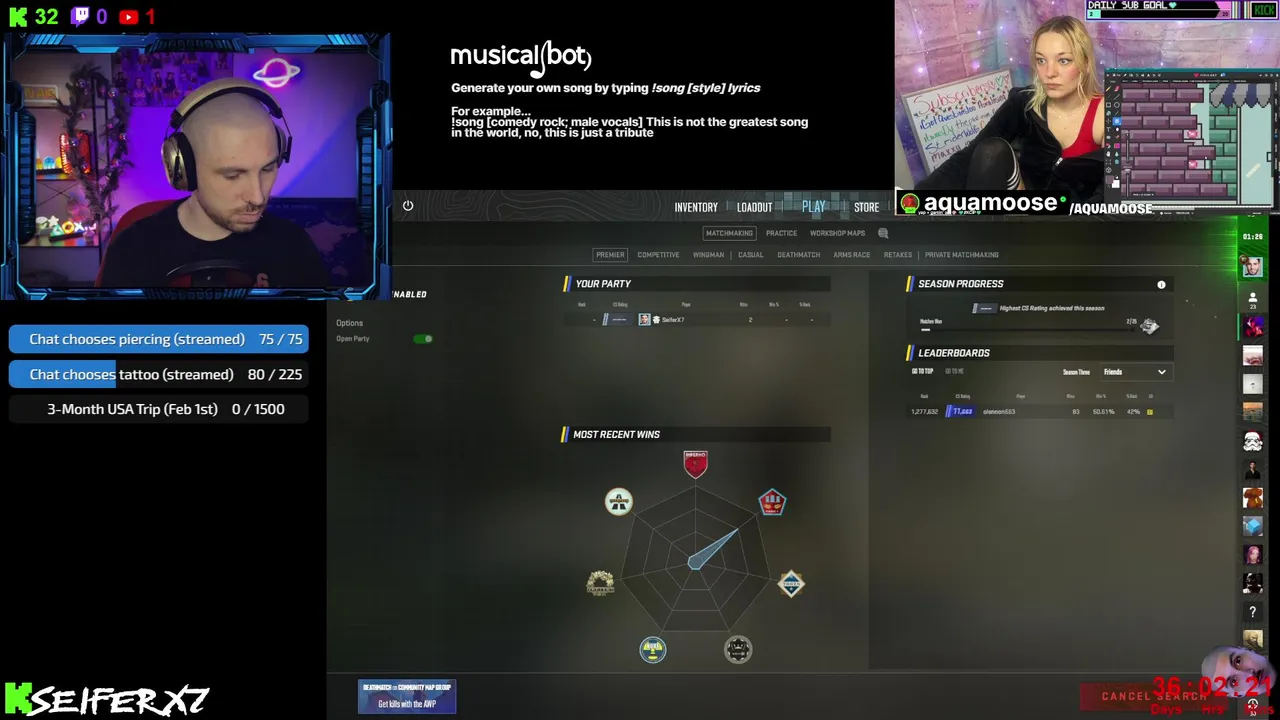Click '3-Month USA Trip (Feb 1st)' goal

click(159, 409)
